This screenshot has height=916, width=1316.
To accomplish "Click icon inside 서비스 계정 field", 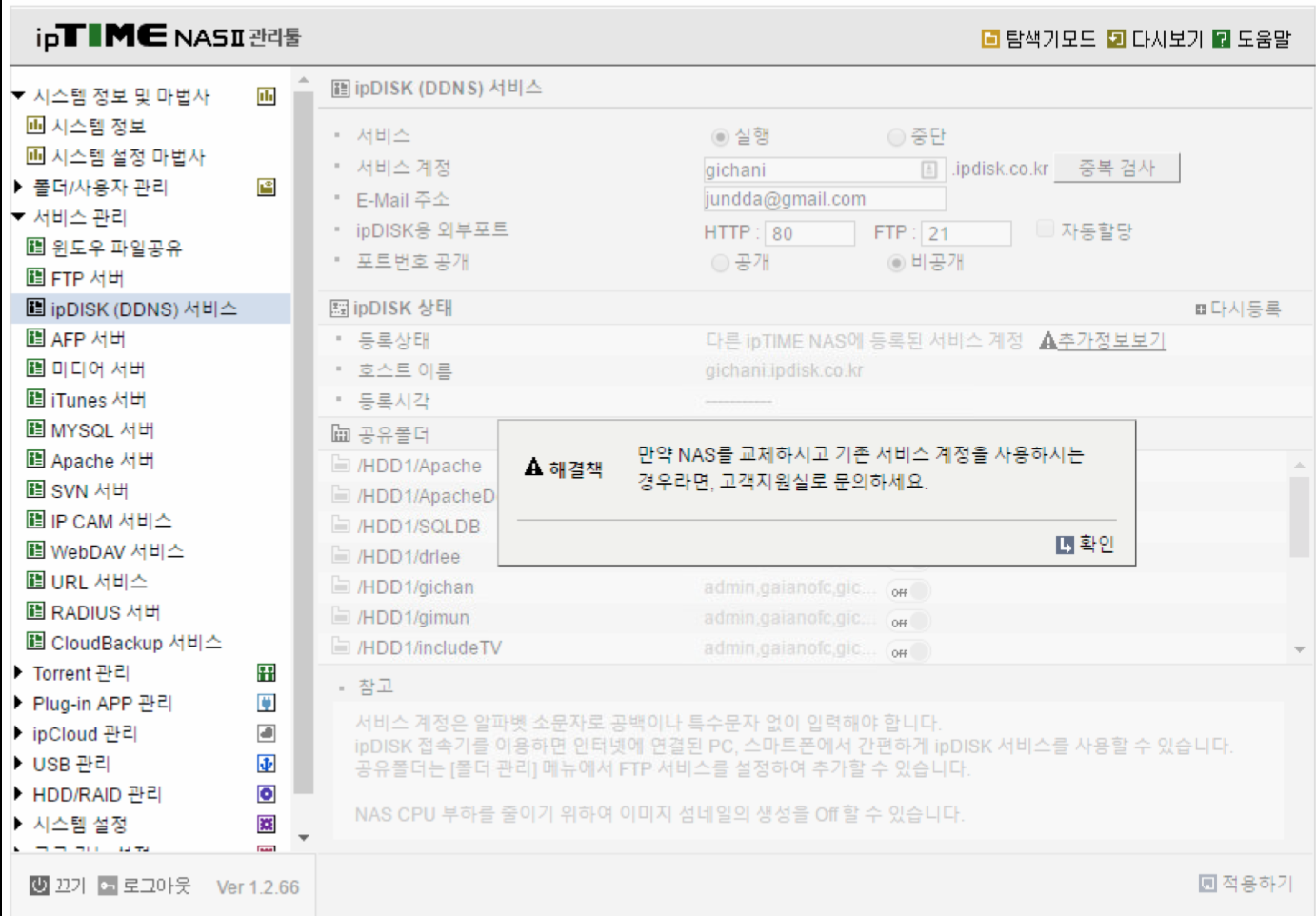I will pyautogui.click(x=929, y=169).
